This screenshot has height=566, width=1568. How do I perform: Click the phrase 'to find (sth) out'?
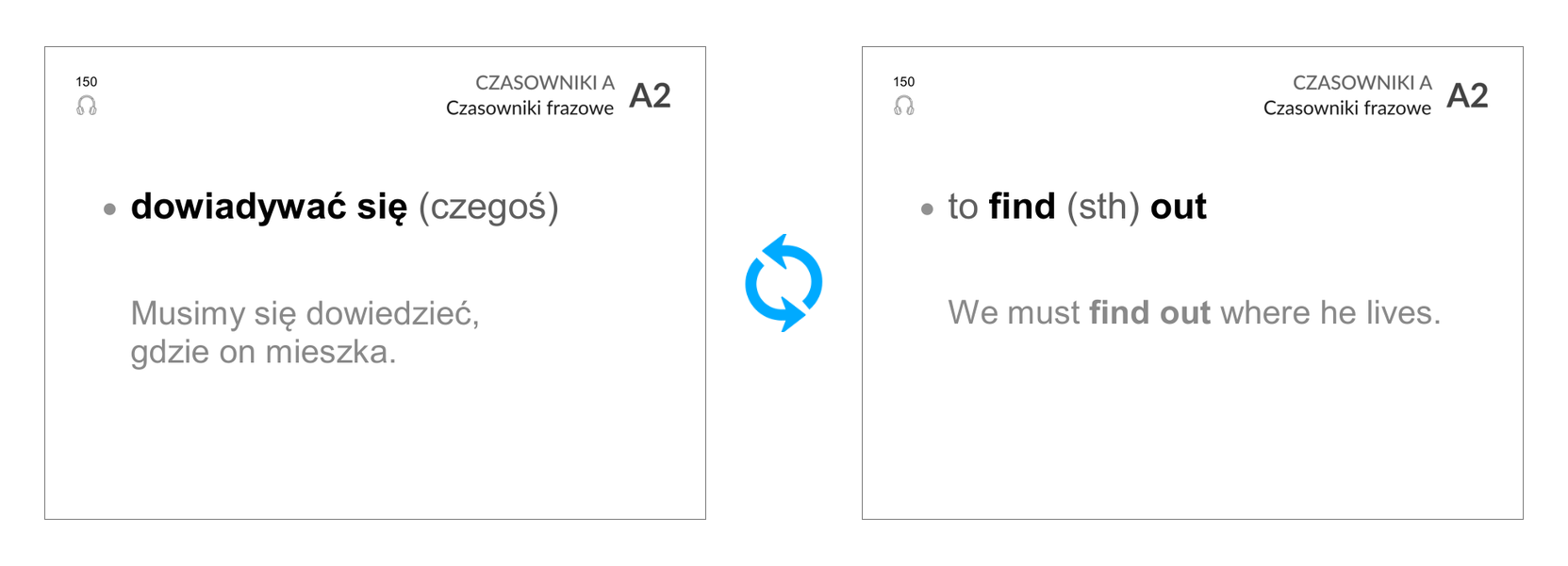pyautogui.click(x=1077, y=208)
